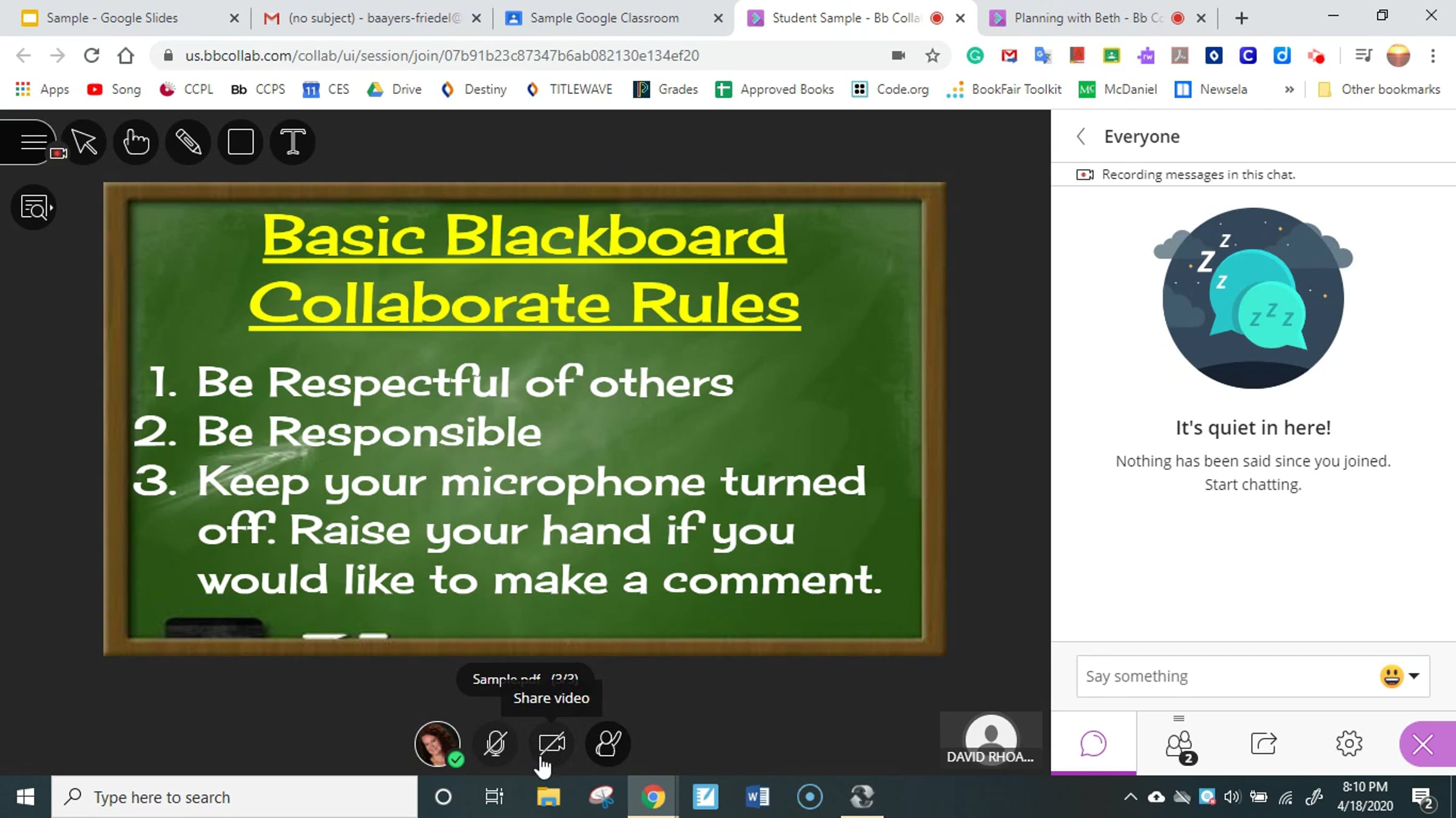The height and width of the screenshot is (818, 1456).
Task: Switch to the Gmail (no subject) tab
Action: pos(364,18)
